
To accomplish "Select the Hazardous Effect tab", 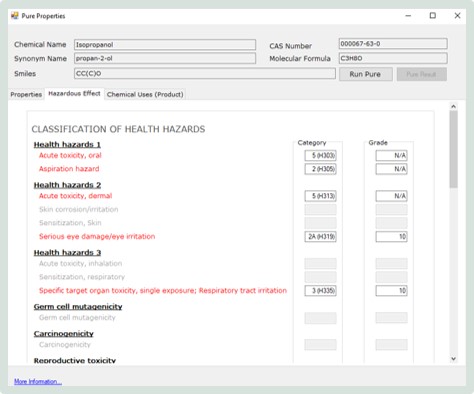I will click(x=74, y=94).
